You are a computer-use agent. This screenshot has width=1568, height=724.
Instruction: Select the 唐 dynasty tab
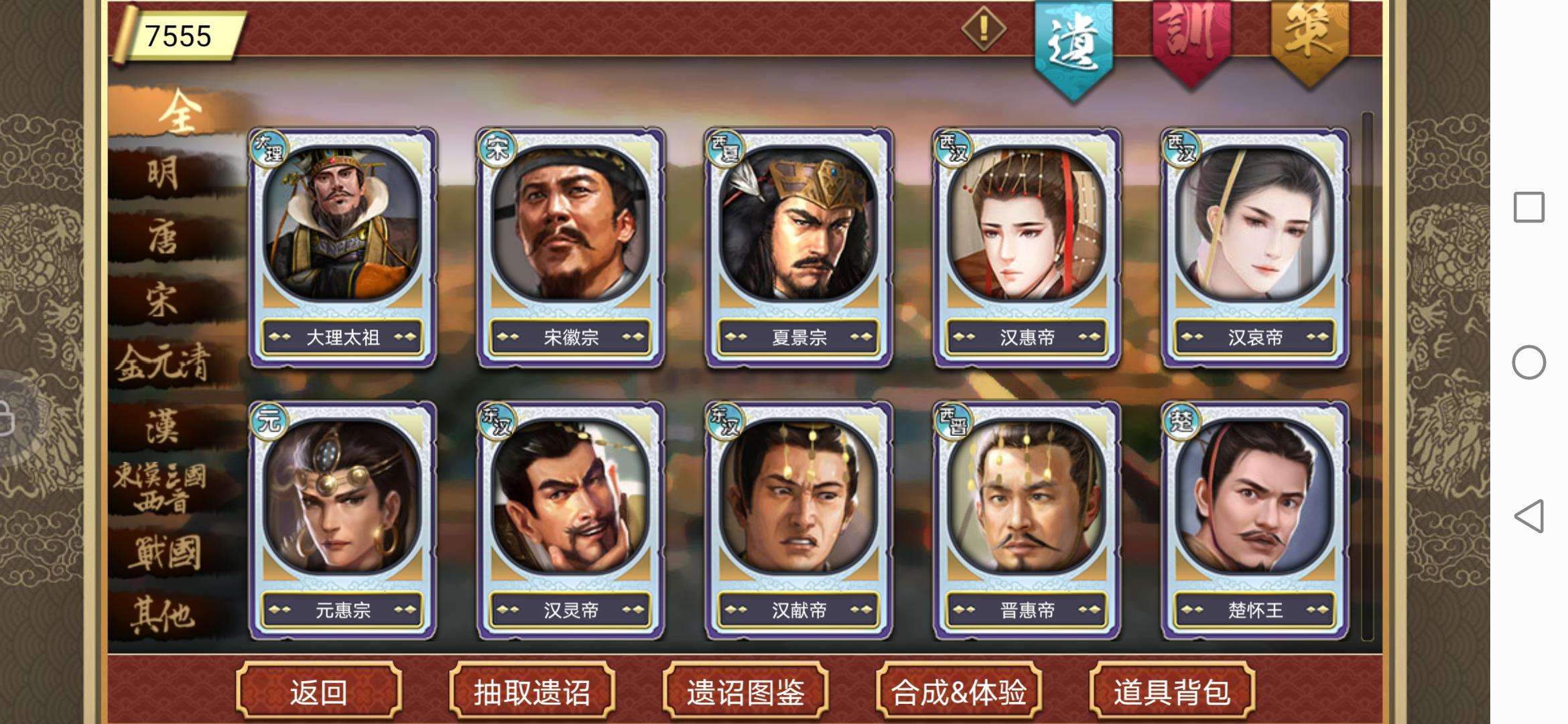(x=164, y=237)
